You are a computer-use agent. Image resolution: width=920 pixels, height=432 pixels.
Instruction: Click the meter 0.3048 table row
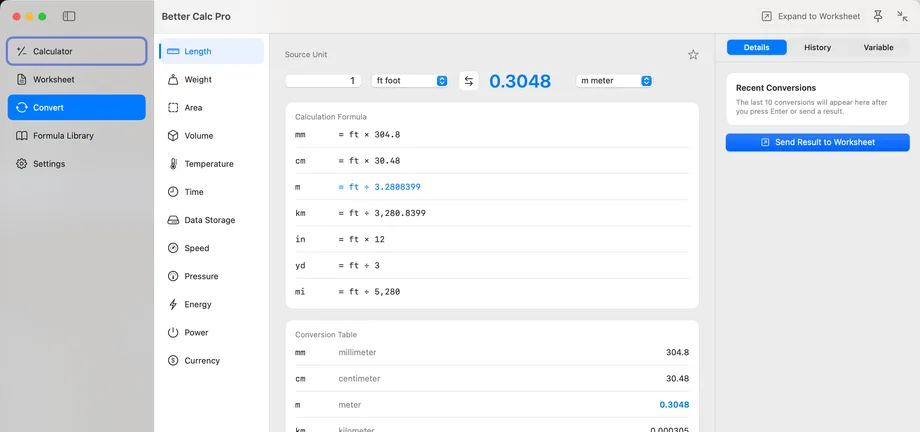click(492, 405)
